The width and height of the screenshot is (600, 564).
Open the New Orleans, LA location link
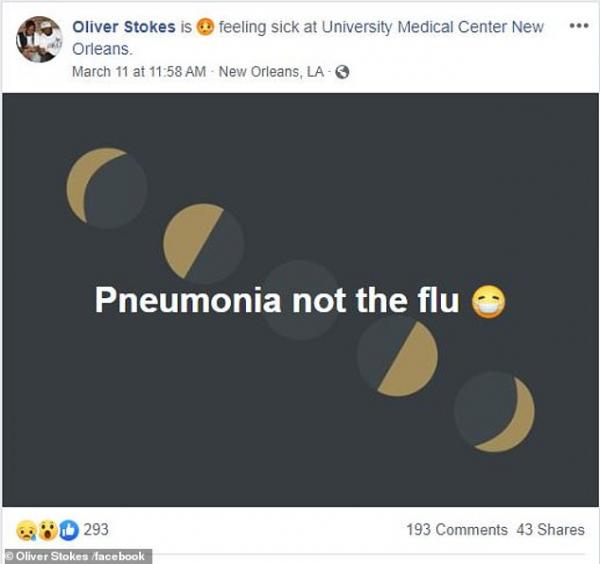271,72
